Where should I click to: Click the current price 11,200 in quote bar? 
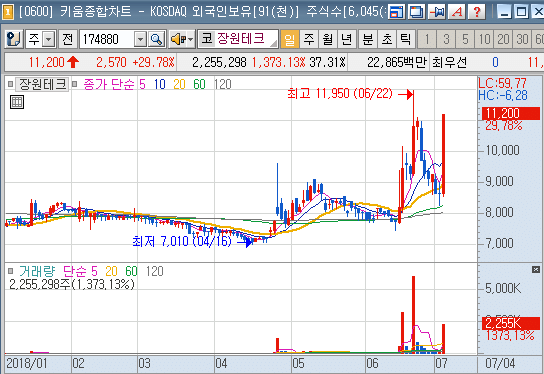[x=46, y=62]
